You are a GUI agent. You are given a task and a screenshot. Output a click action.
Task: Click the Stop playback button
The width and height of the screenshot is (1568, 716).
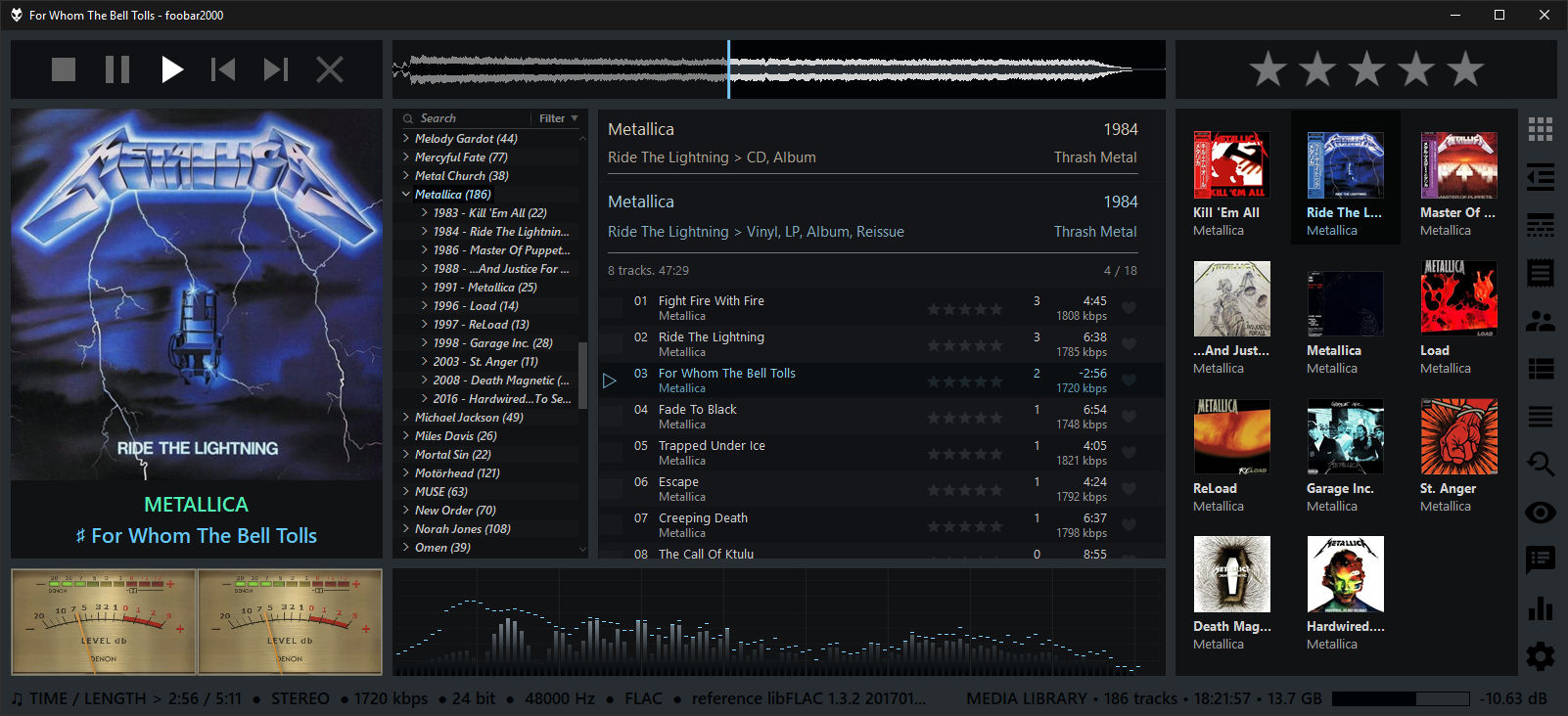point(64,69)
